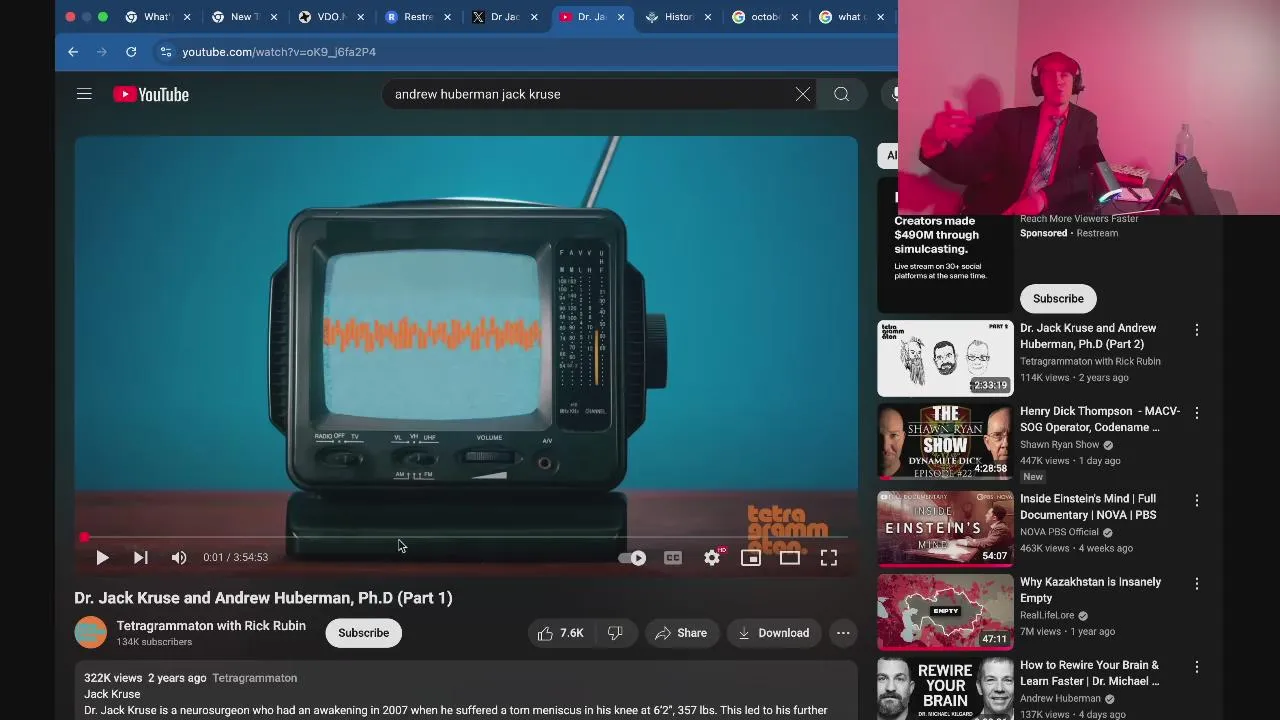Dislike the video with the thumbs down
Screen dimensions: 1280x720
tap(615, 633)
